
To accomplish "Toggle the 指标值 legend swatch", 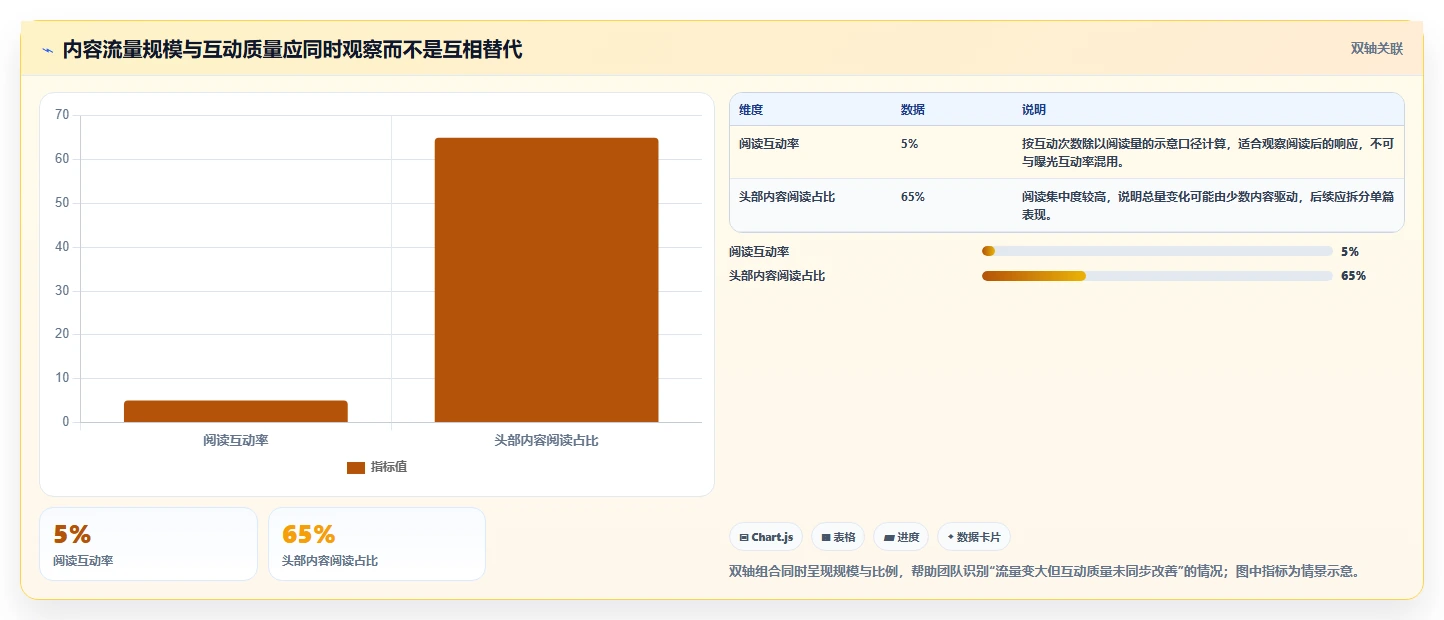I will tap(356, 467).
